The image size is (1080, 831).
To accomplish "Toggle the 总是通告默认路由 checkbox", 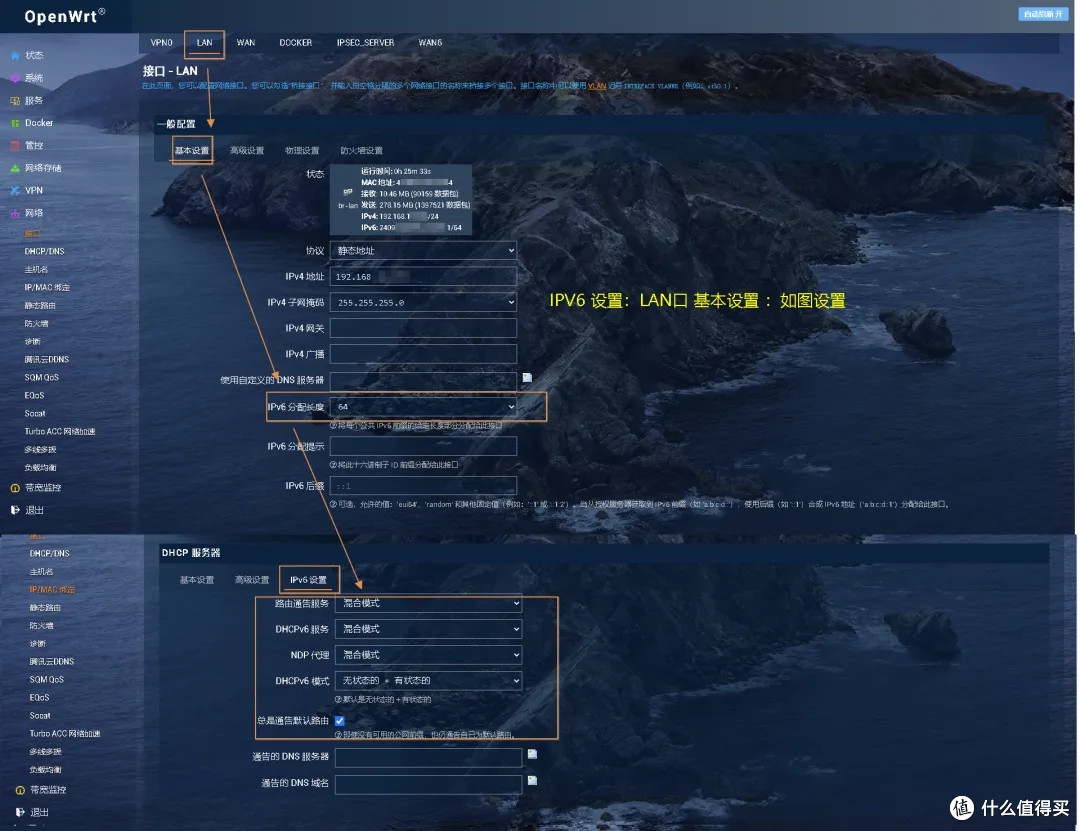I will pyautogui.click(x=340, y=721).
